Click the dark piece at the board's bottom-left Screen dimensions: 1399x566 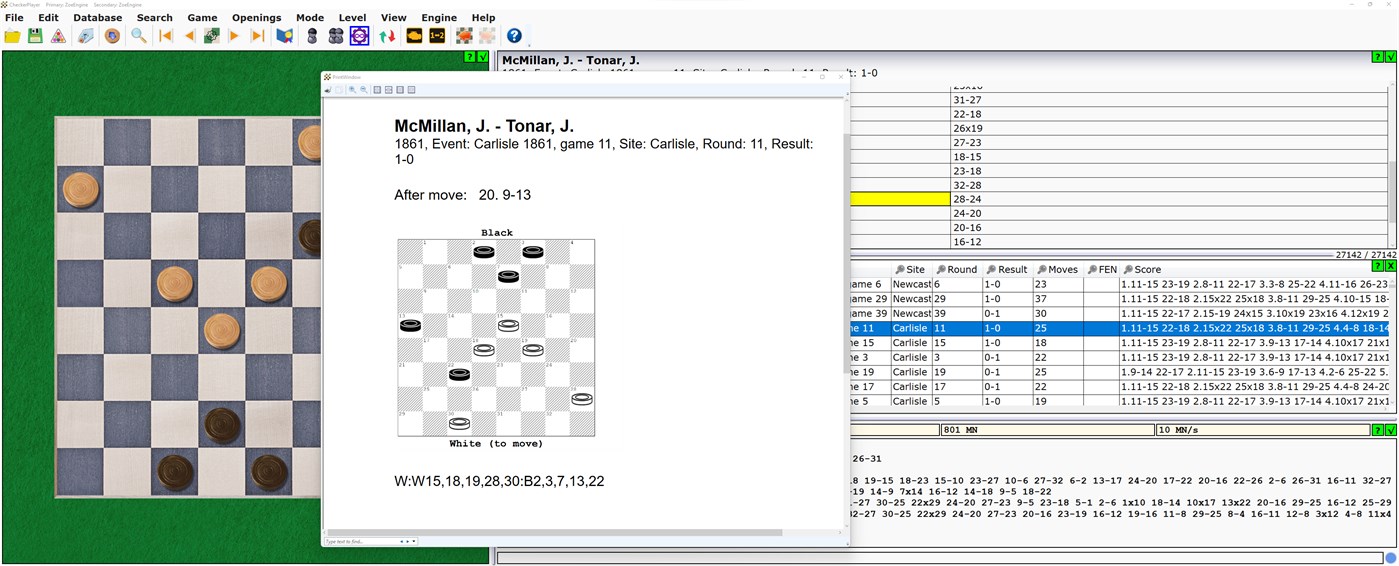[x=176, y=471]
